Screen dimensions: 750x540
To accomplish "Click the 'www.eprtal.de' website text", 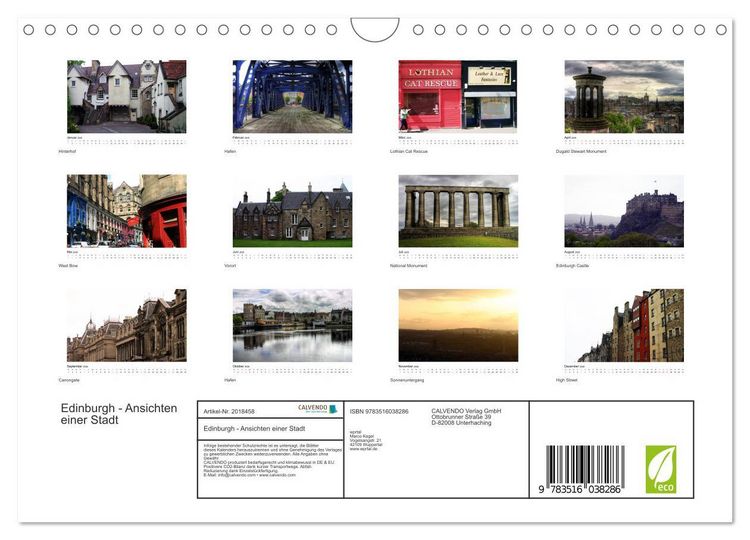I will 364,449.
